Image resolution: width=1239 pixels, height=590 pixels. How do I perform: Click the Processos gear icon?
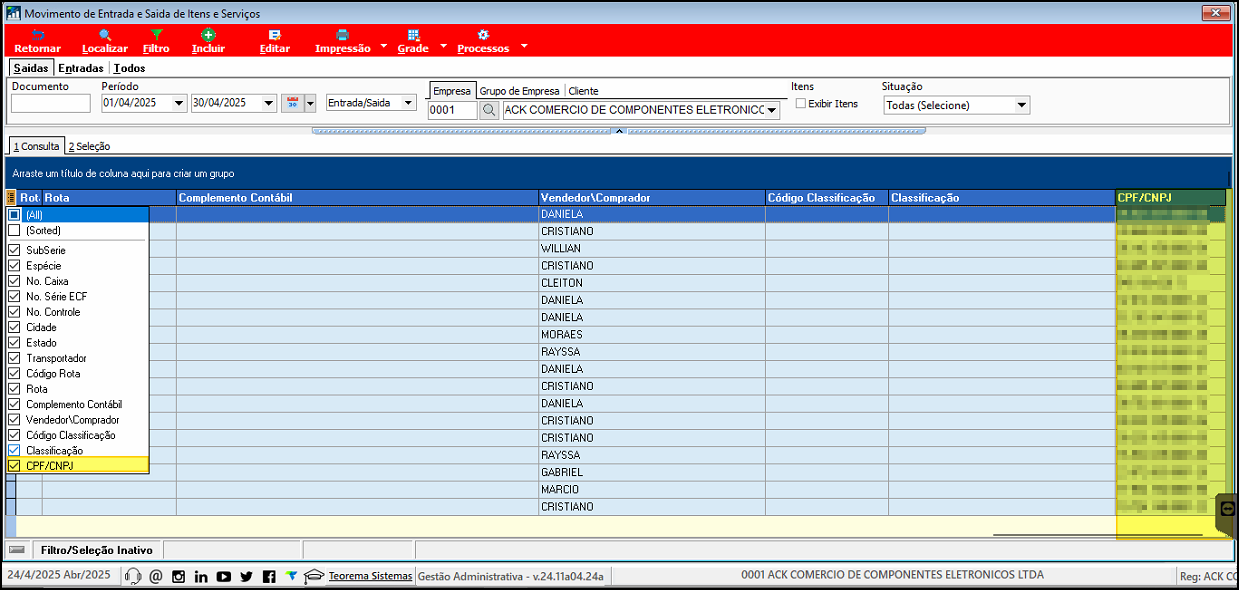coord(483,34)
